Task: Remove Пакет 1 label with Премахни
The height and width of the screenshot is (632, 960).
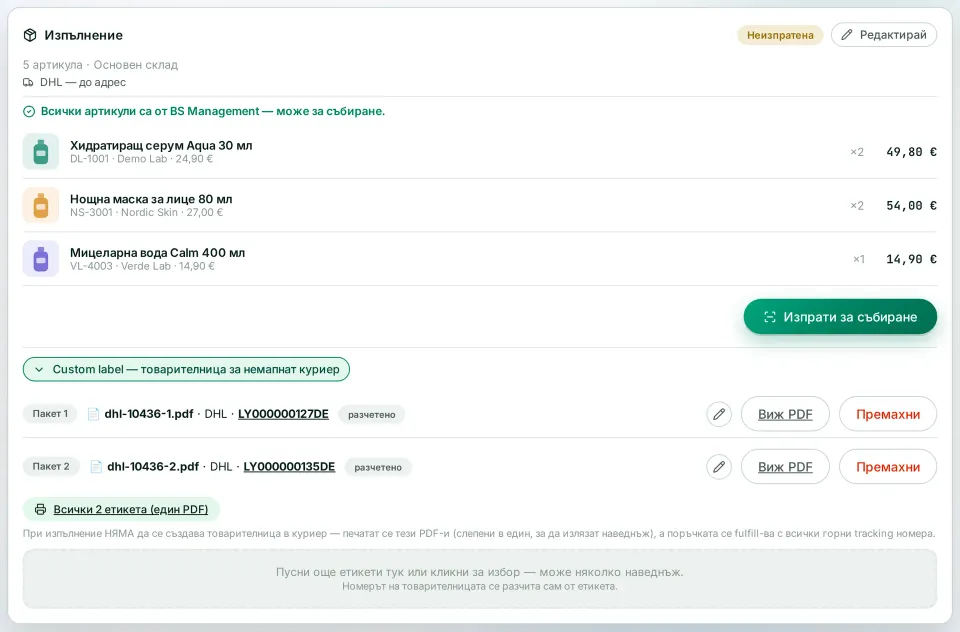Action: click(x=888, y=414)
